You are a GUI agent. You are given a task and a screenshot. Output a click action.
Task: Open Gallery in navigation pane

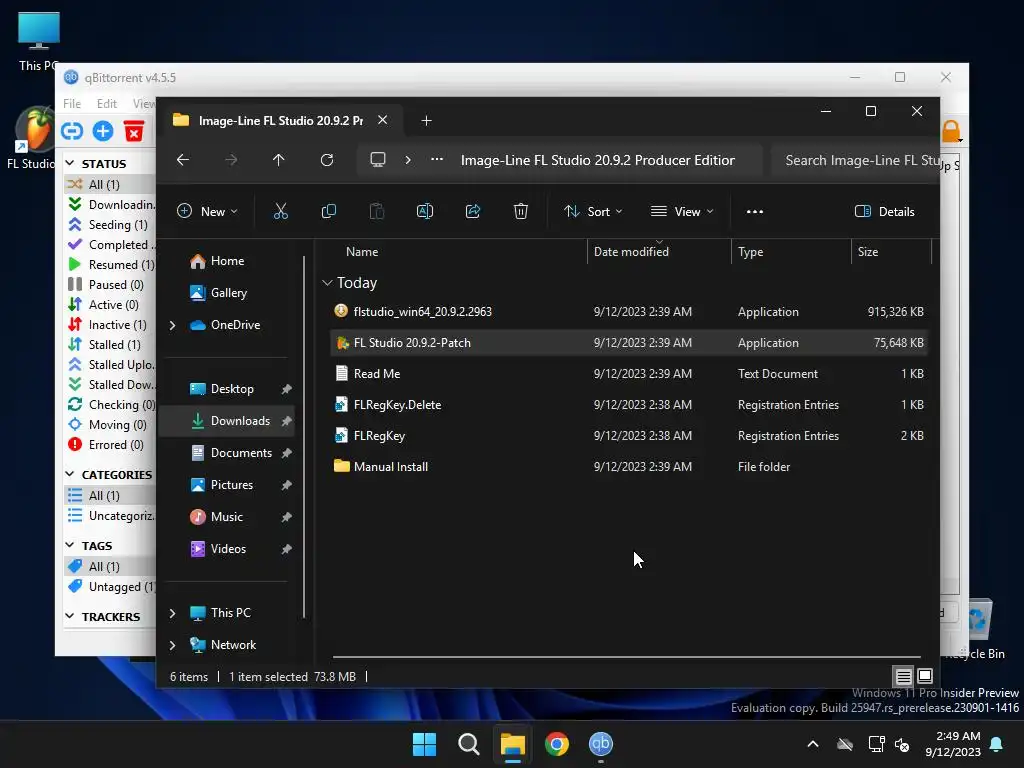(x=227, y=293)
